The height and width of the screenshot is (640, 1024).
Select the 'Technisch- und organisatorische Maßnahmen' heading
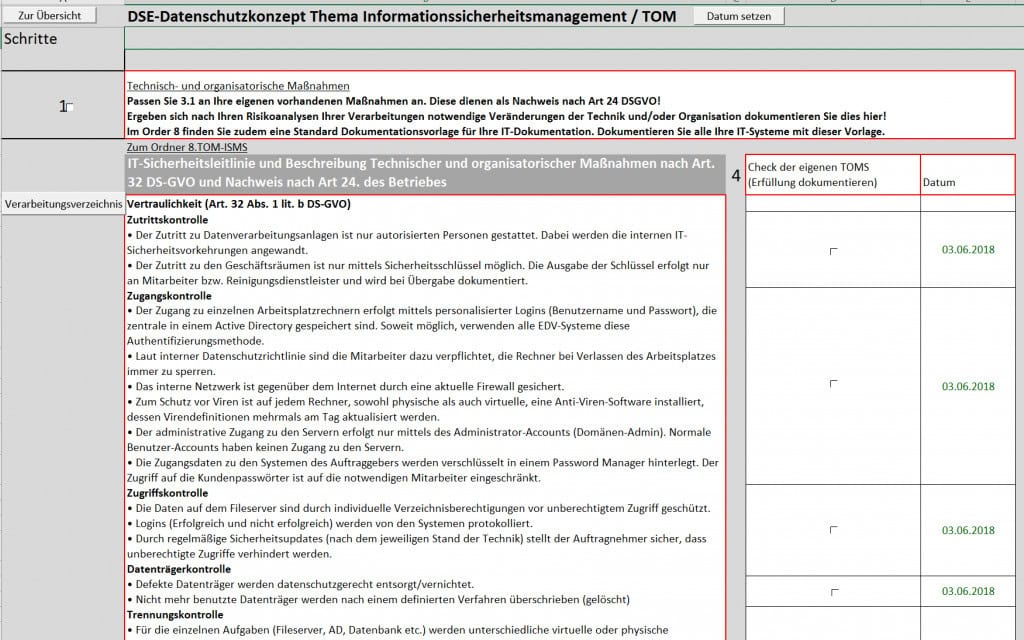[x=239, y=87]
